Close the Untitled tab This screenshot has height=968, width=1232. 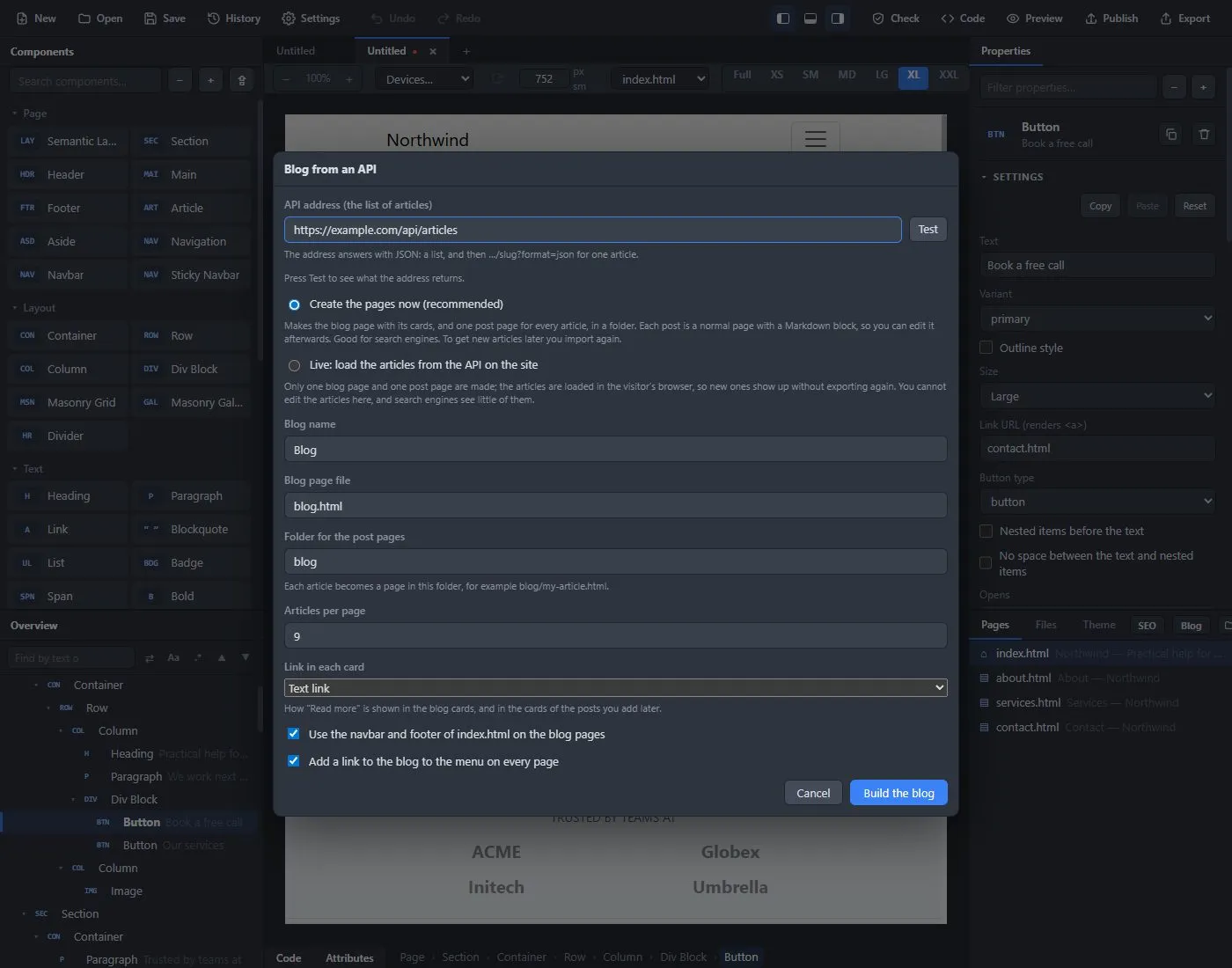pyautogui.click(x=433, y=52)
